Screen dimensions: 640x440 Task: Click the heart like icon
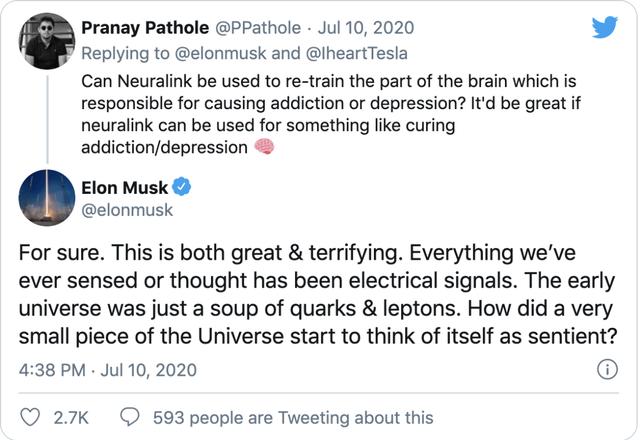(x=31, y=418)
